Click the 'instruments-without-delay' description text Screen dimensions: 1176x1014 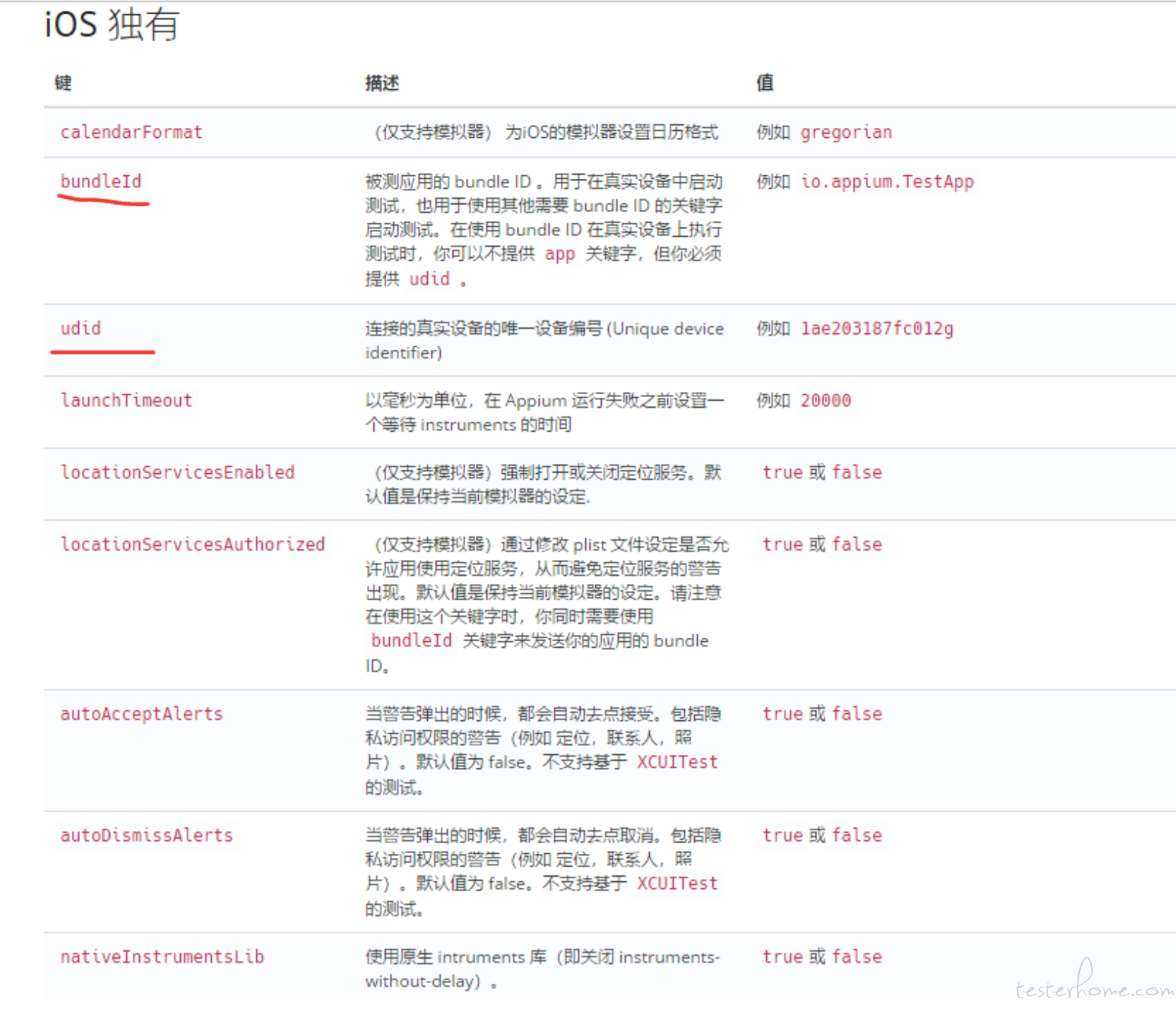[x=542, y=969]
